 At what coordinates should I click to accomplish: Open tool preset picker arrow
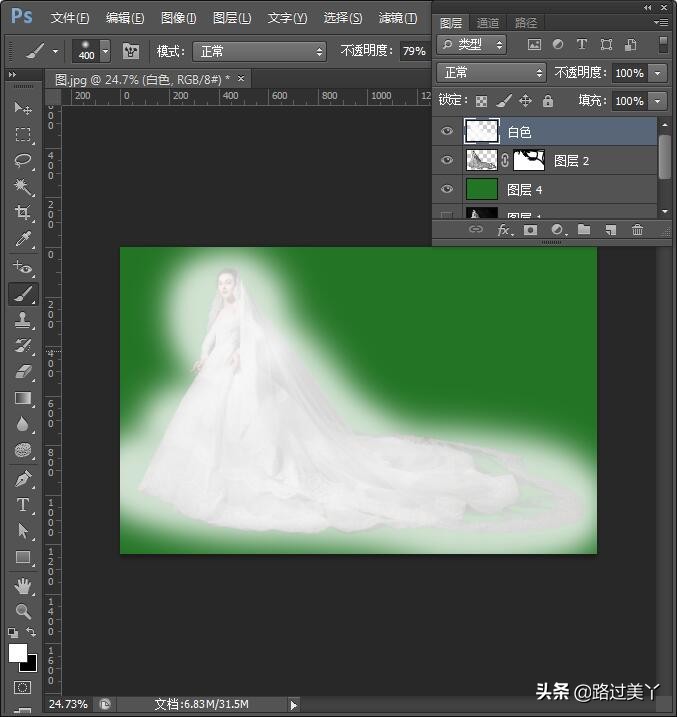[x=55, y=51]
